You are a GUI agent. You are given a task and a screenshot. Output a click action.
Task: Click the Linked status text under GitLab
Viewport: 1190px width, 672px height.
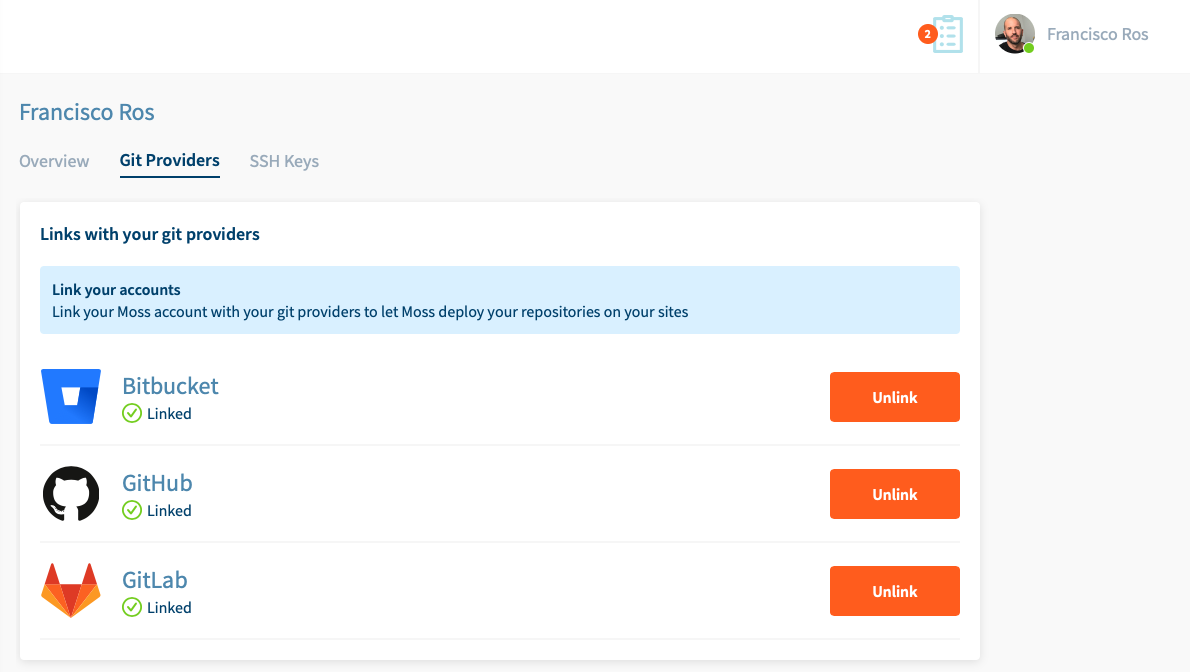point(169,607)
